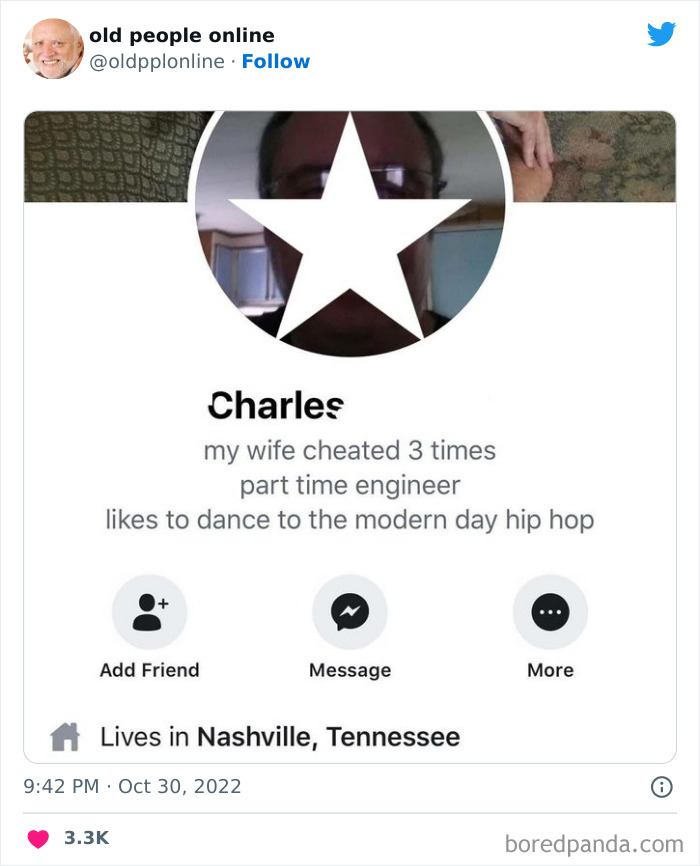Click the @oldpplonline handle

(x=157, y=62)
